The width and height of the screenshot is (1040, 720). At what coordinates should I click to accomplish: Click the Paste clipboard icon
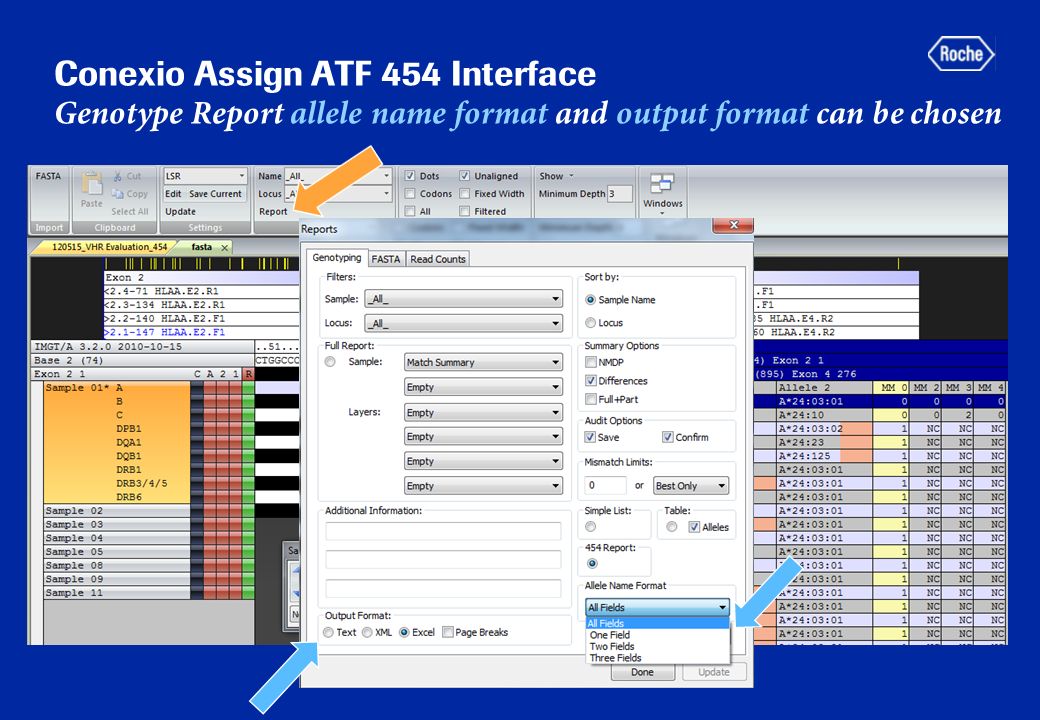pos(92,183)
